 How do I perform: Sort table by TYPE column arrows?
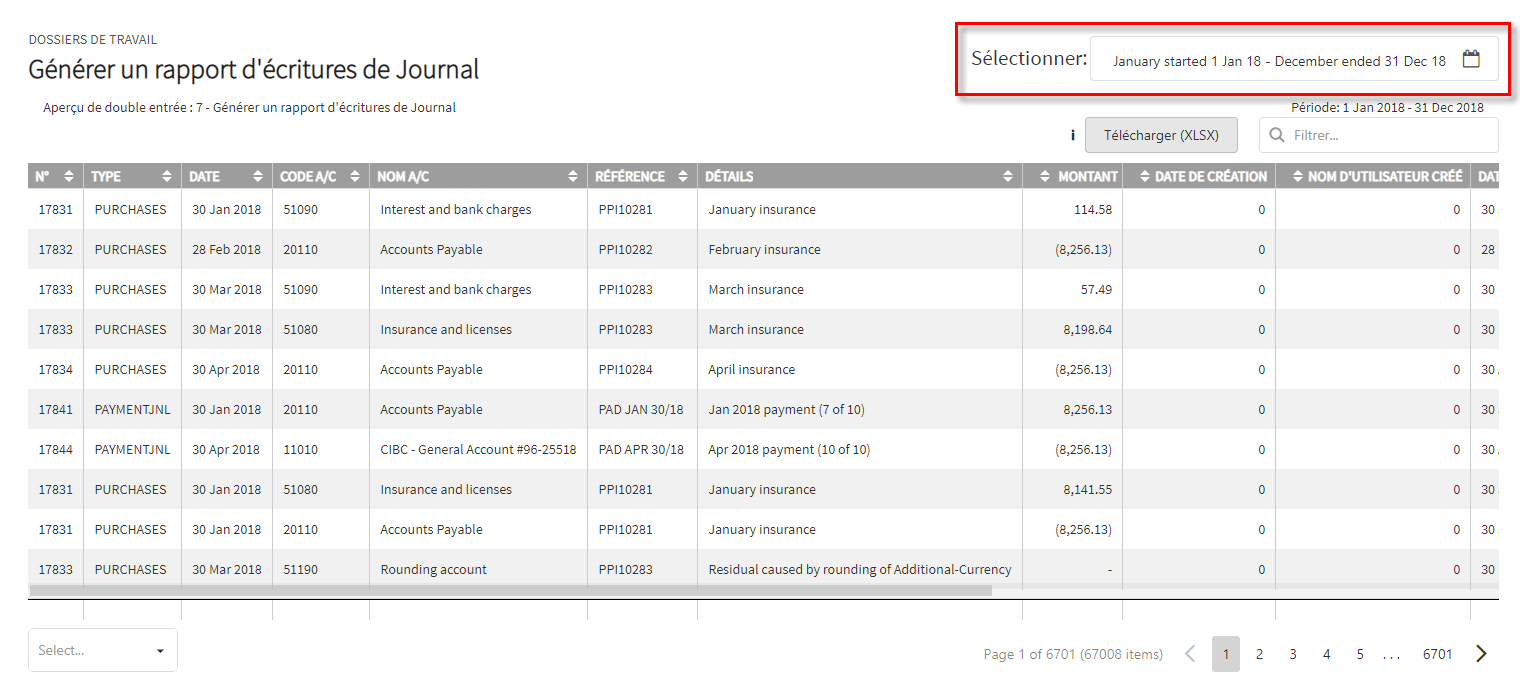pyautogui.click(x=167, y=176)
